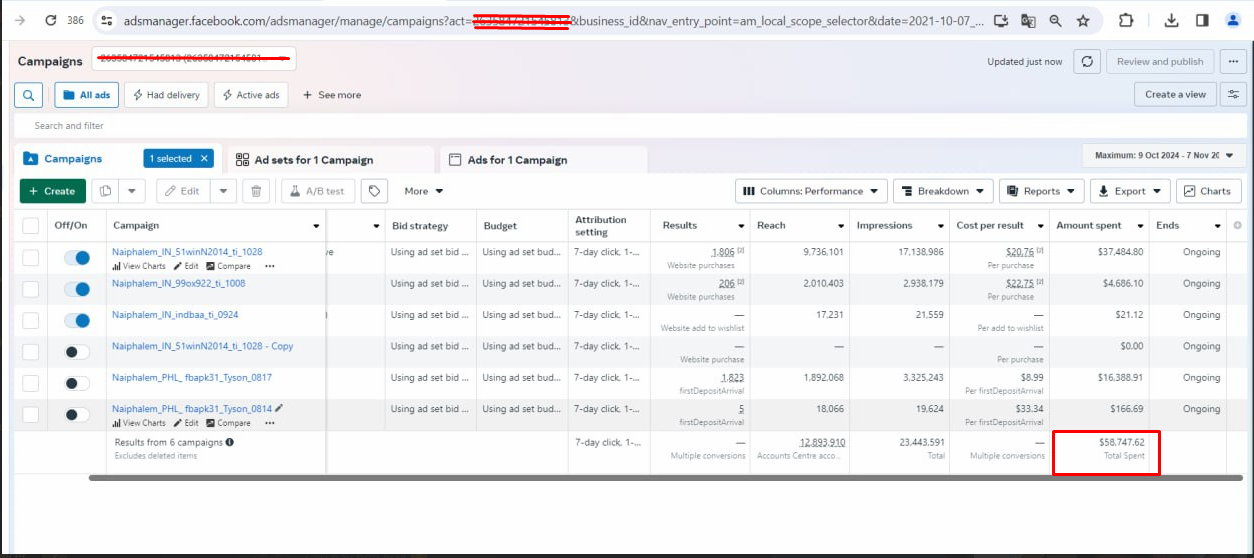Open Results column header dropdown arrow
Screen dimensions: 1254x558
click(741, 226)
